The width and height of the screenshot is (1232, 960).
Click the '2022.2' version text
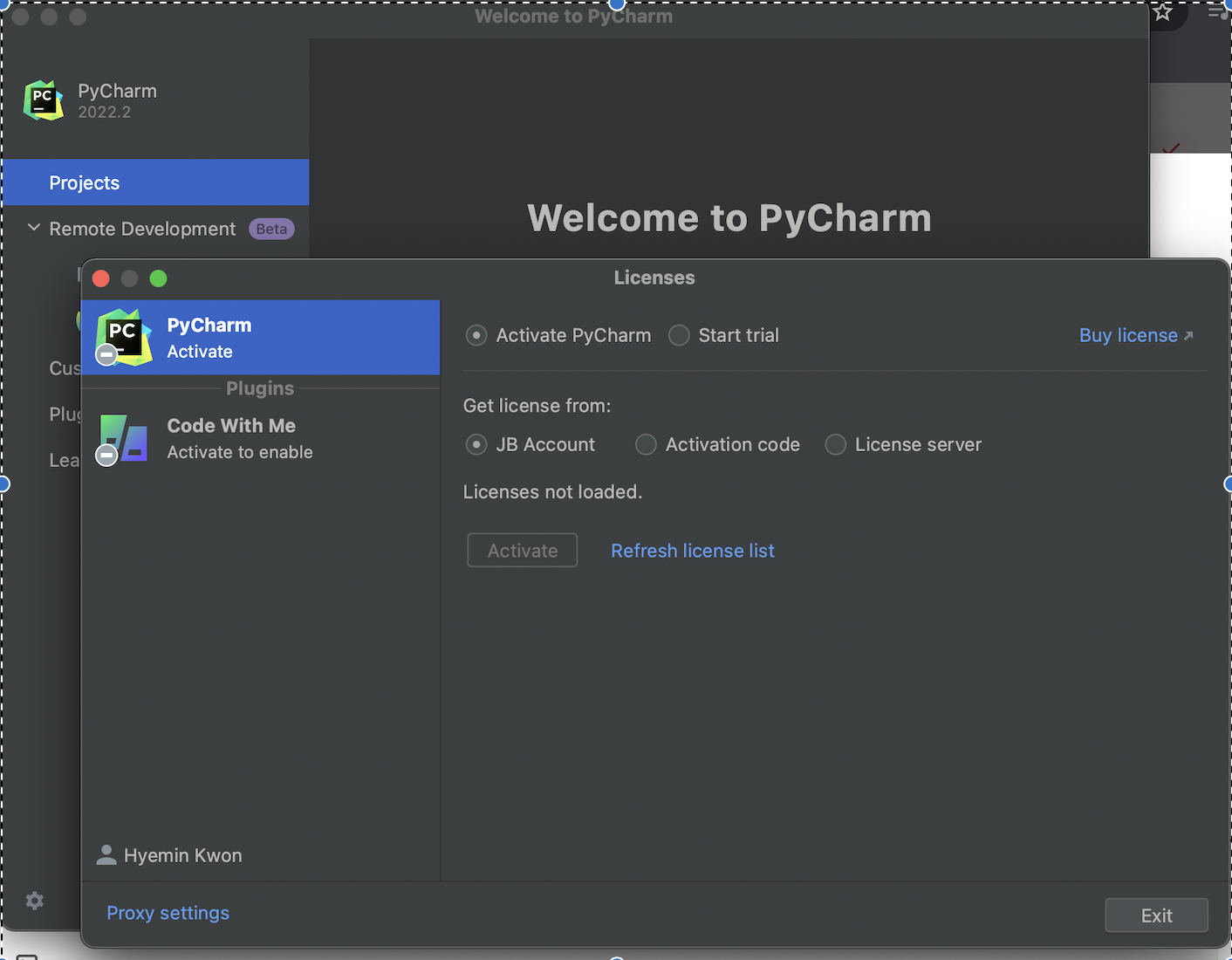tap(105, 113)
